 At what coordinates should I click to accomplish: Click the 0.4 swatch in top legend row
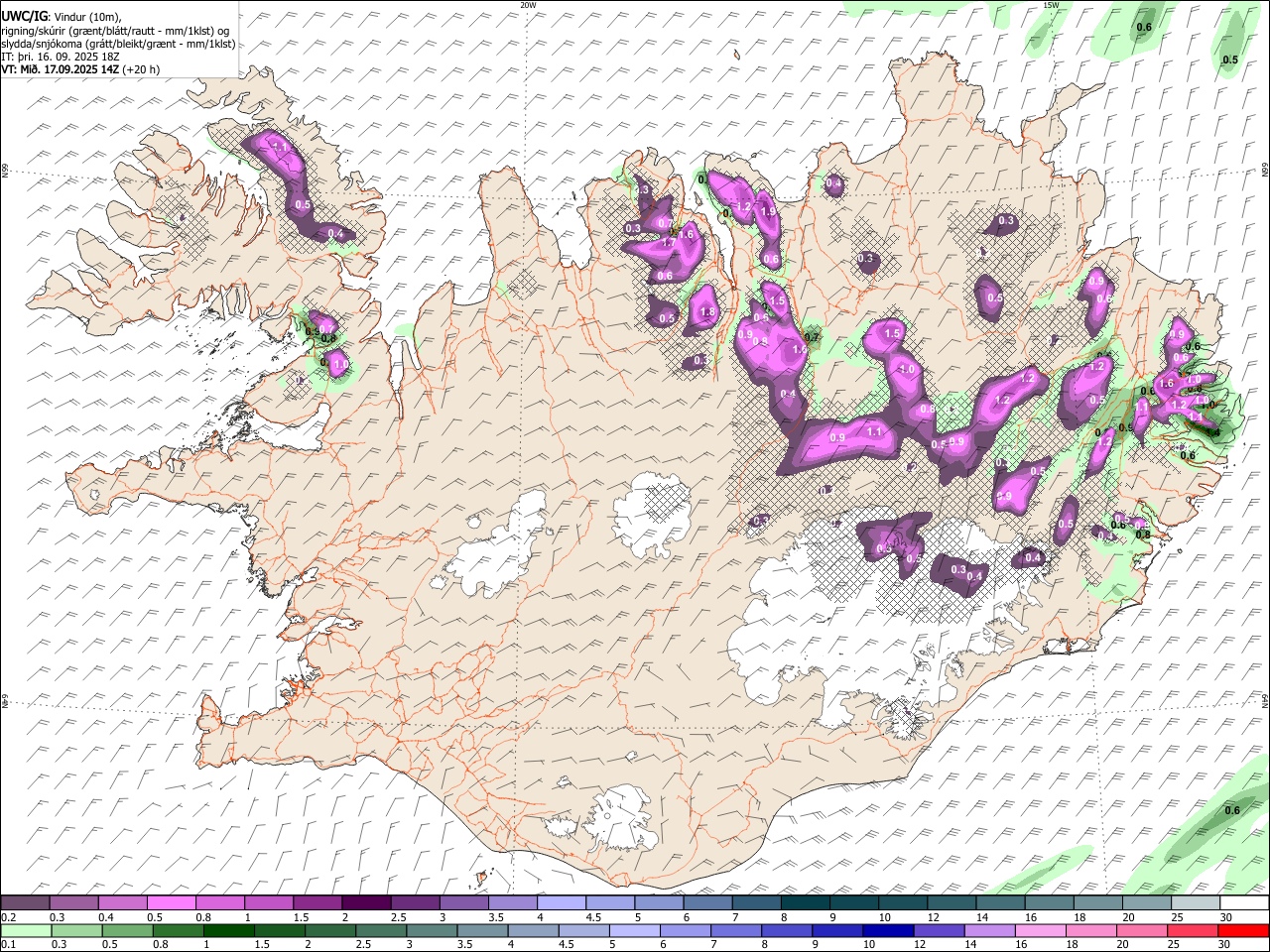pos(123,903)
